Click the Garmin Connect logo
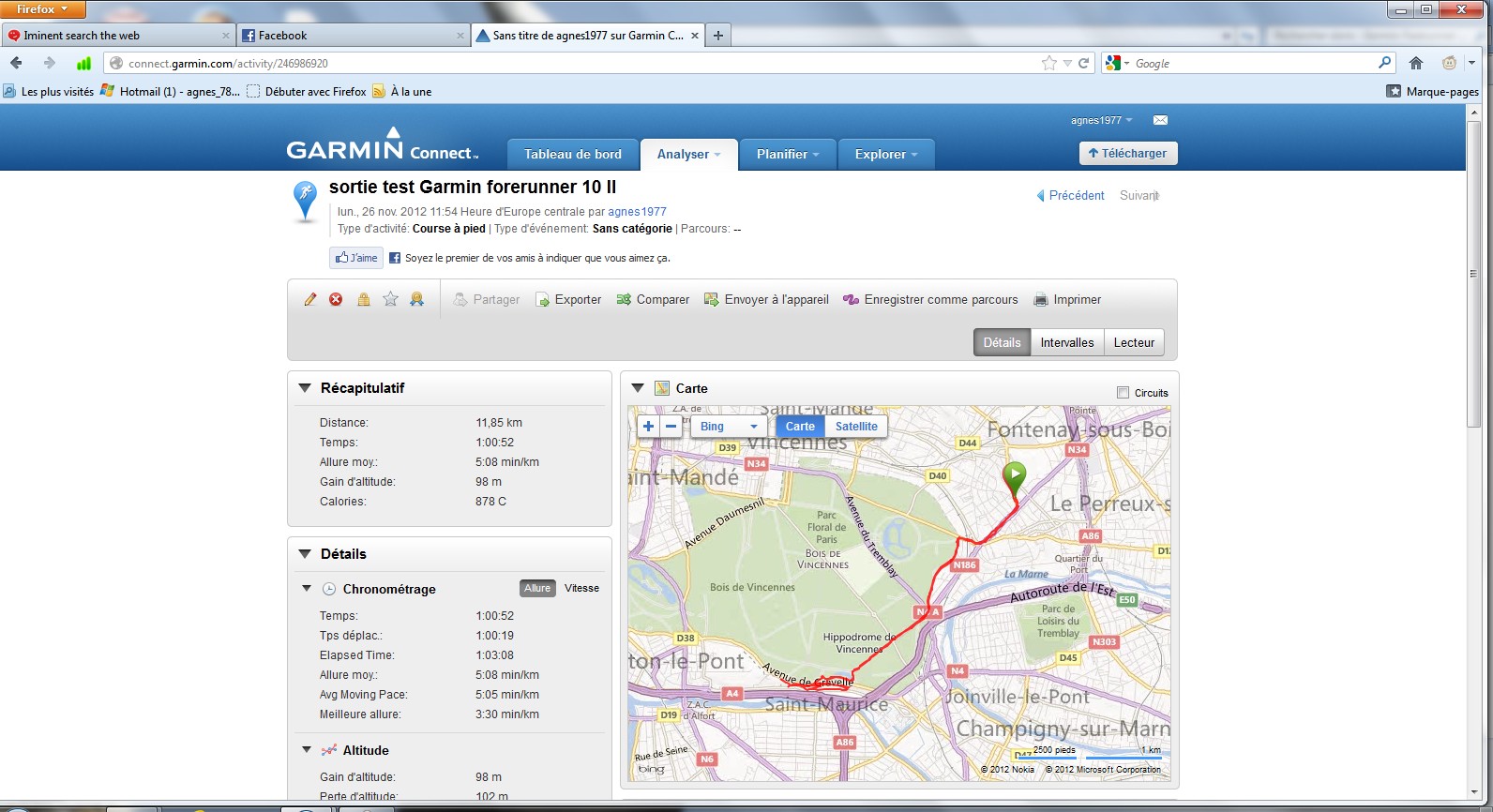 coord(383,145)
